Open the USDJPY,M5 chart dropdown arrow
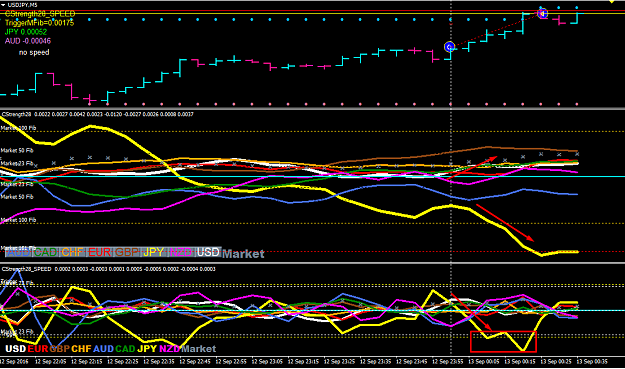Viewport: 625px width, 369px height. tap(3, 5)
